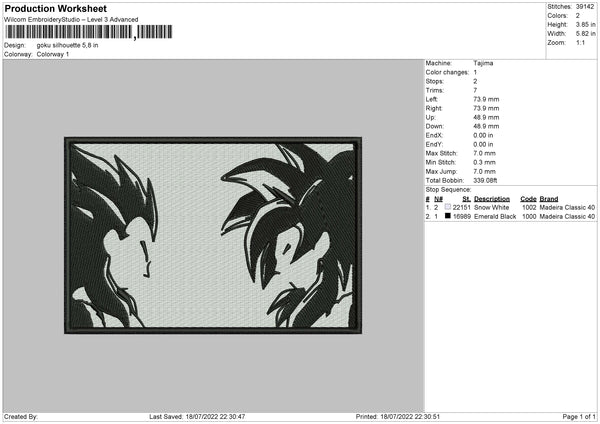The height and width of the screenshot is (424, 600).
Task: Select "Wilcom EmbroideryStudio – Level 3 Advanced" text
Action: point(71,20)
